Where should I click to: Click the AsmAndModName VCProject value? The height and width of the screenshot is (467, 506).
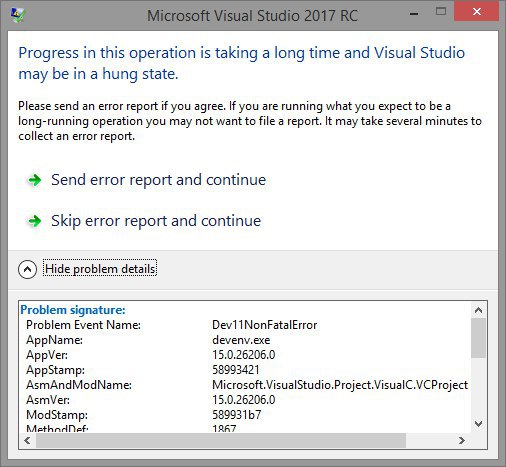point(340,385)
